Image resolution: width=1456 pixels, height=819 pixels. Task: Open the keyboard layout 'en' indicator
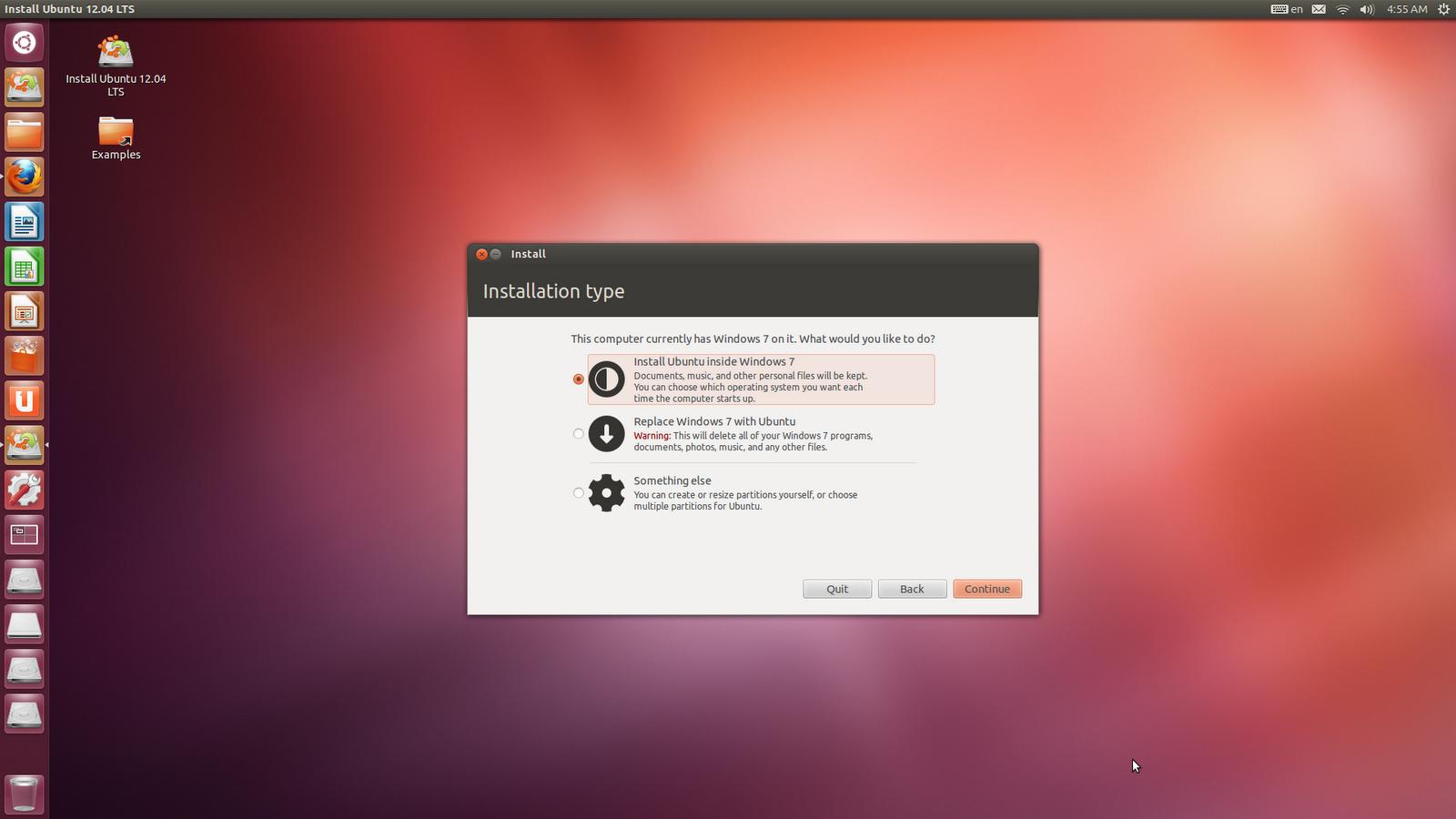pyautogui.click(x=1287, y=9)
